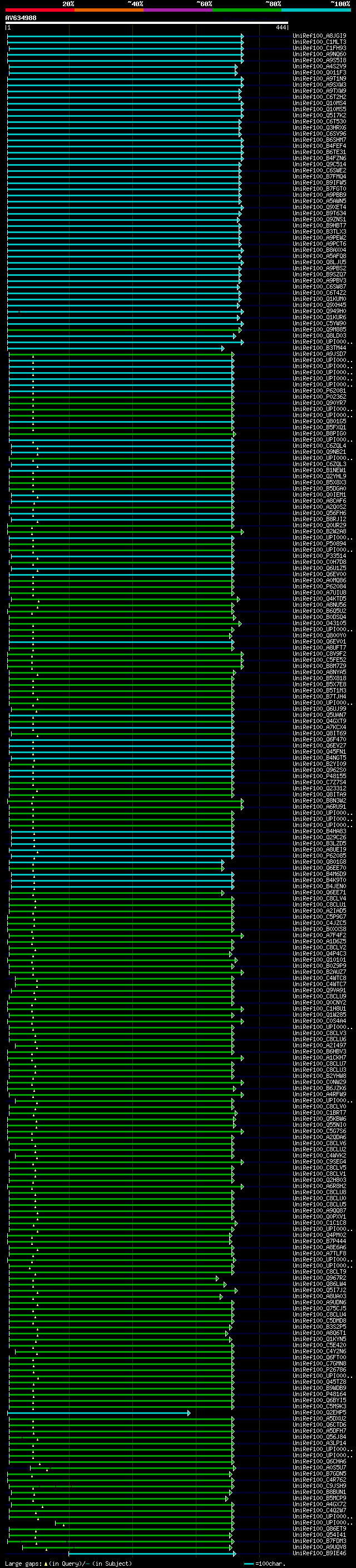Click the query name AV634988
Viewport: 356px width, 1568px height.
21,18
